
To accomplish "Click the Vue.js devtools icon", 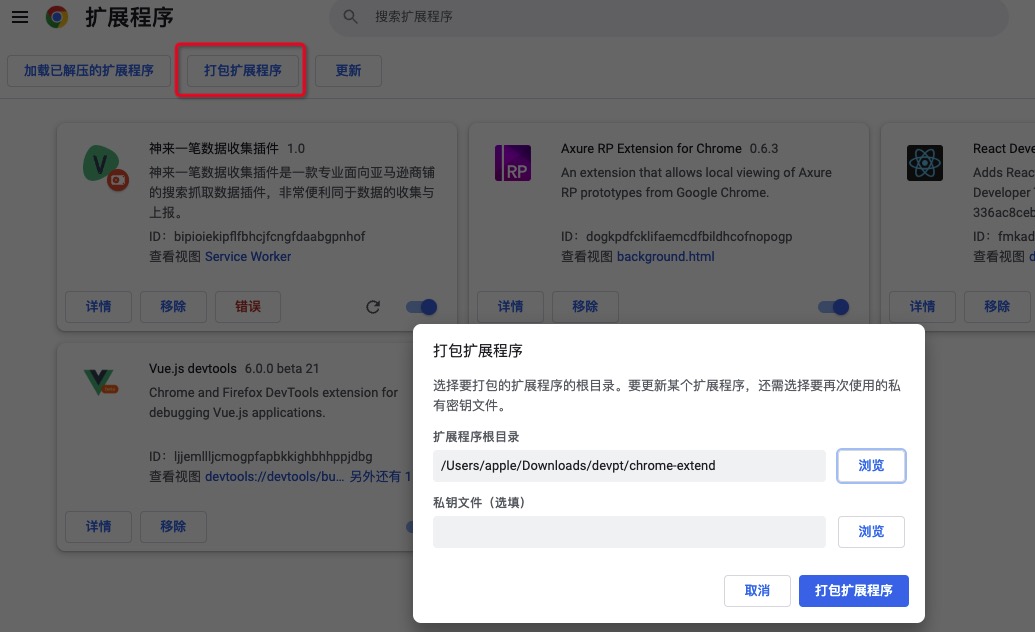I will coord(101,382).
